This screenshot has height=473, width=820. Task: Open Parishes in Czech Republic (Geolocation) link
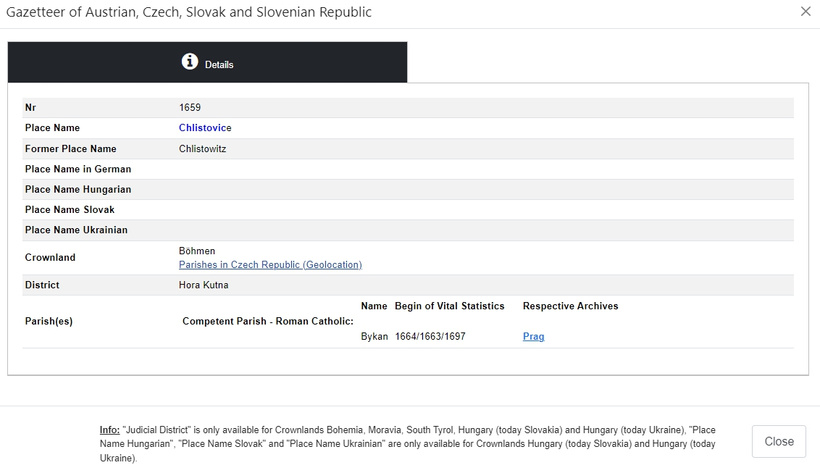click(270, 265)
